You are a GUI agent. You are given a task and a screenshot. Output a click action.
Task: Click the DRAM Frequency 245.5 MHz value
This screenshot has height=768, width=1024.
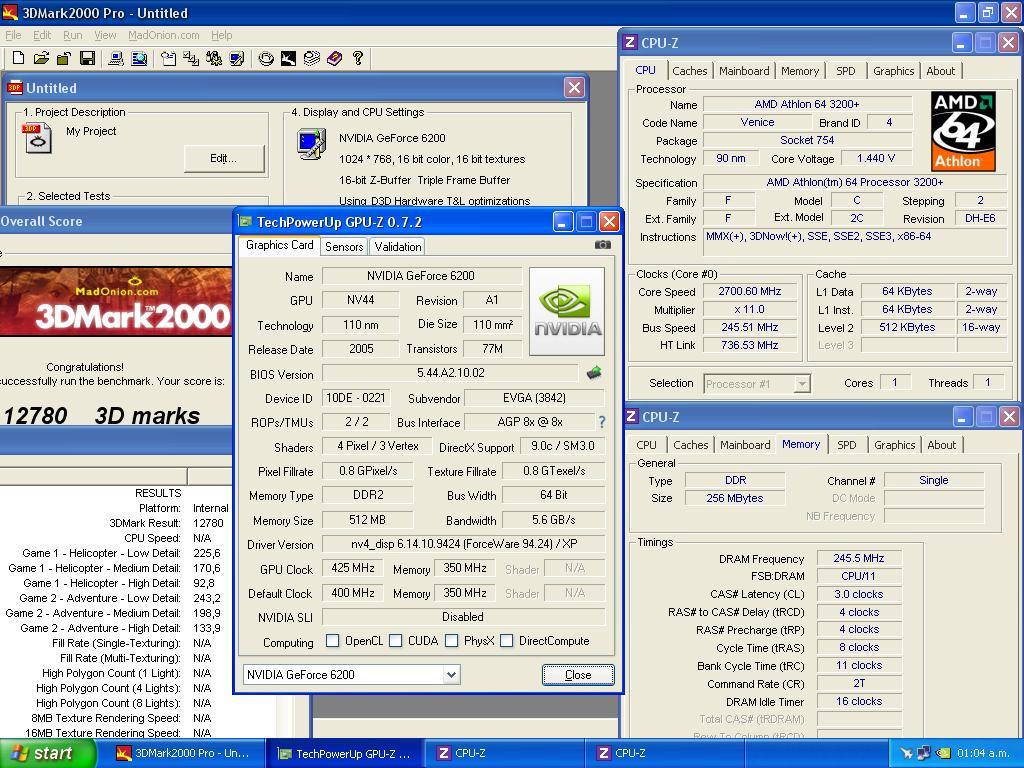859,558
